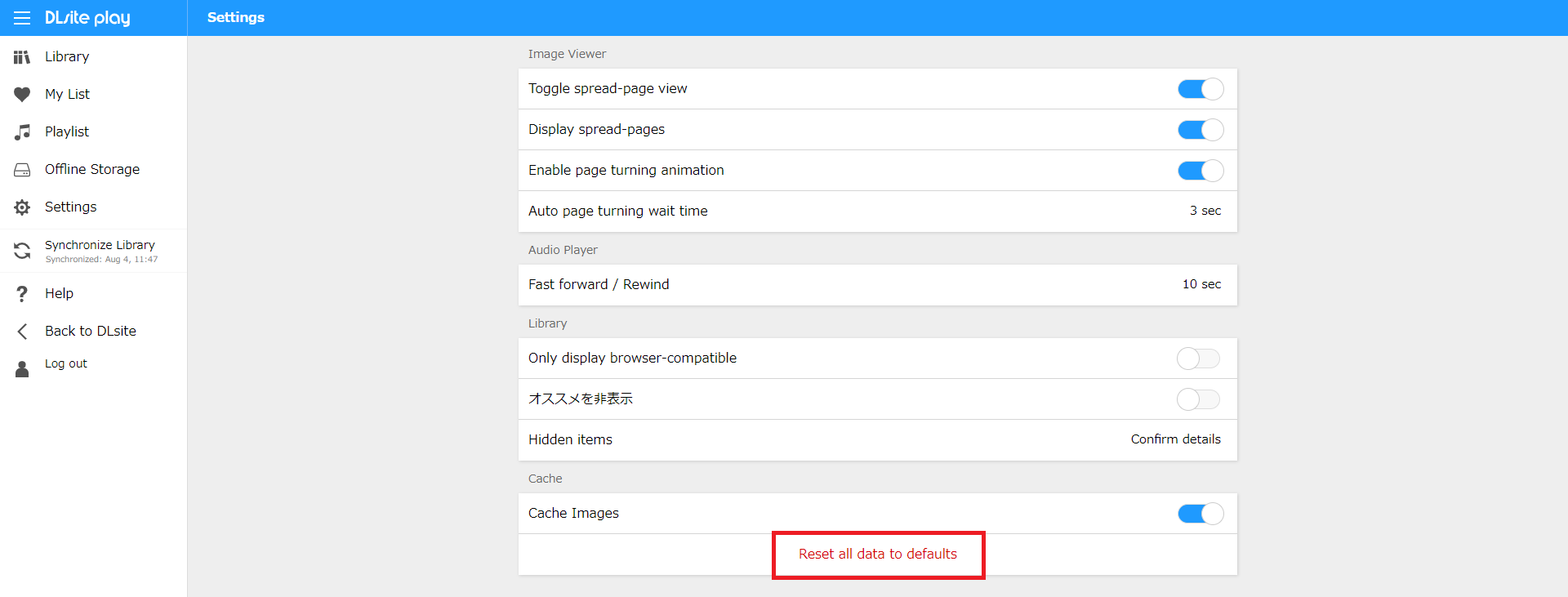
Task: Click the Synchronize Library refresh icon
Action: pyautogui.click(x=22, y=251)
